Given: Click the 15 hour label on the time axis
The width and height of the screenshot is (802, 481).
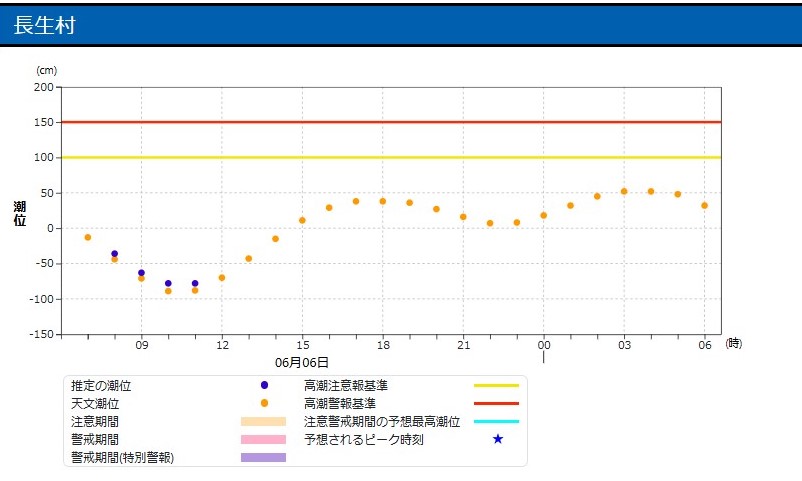Looking at the screenshot, I should [x=302, y=345].
